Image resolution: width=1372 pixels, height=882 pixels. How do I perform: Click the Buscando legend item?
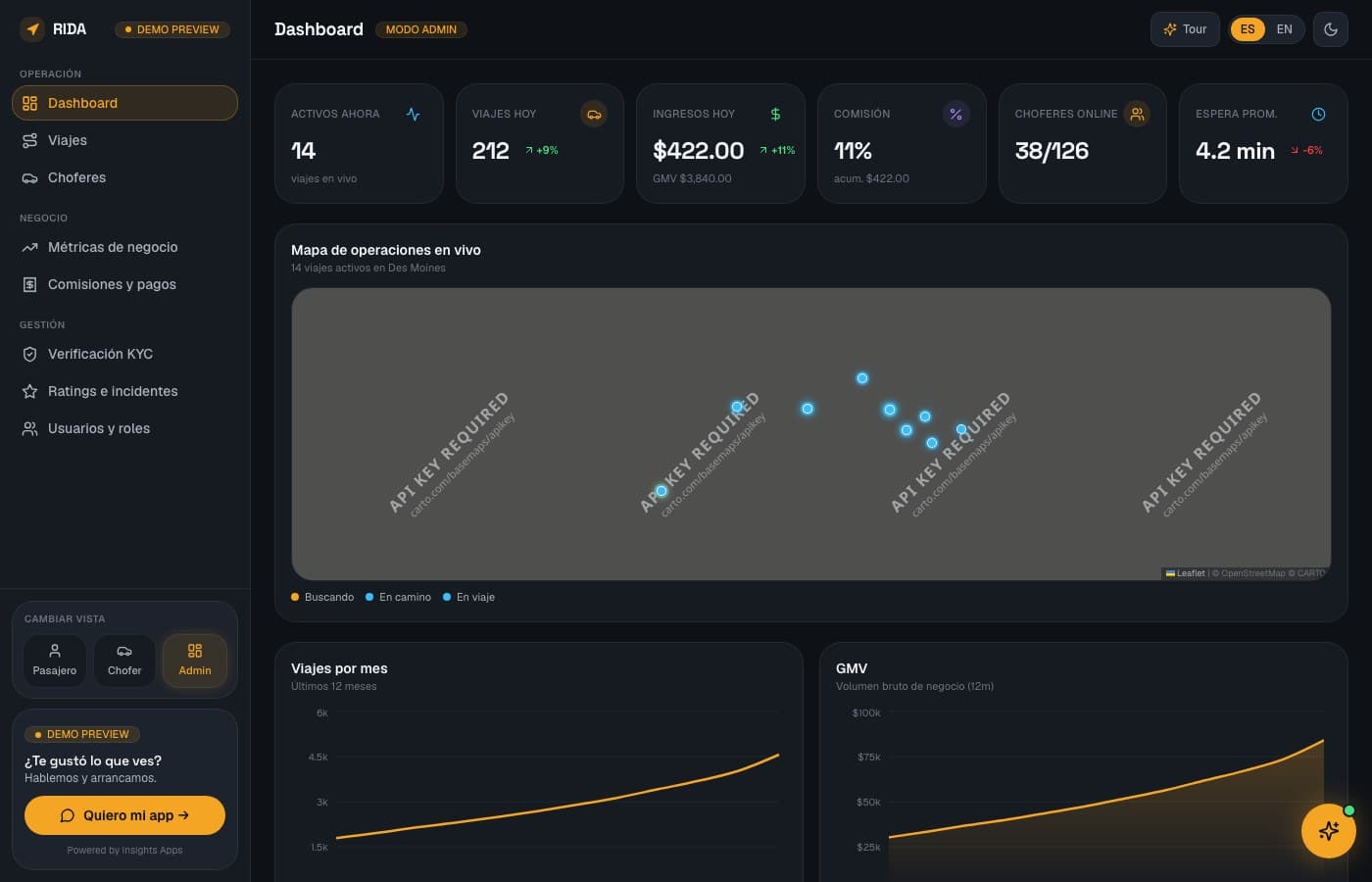(322, 597)
